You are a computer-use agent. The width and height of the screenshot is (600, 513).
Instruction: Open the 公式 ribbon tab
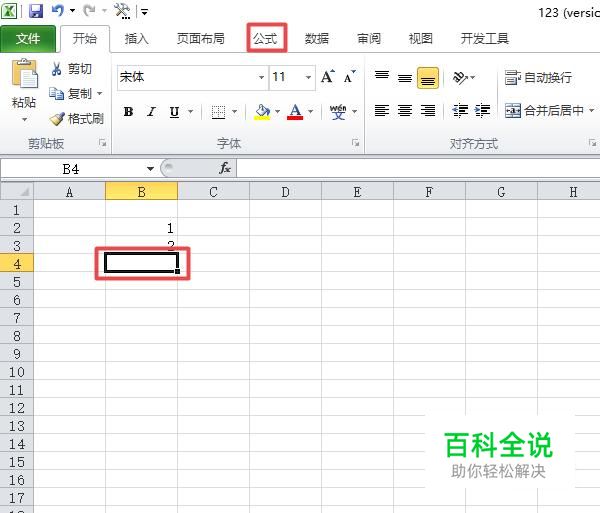[x=265, y=39]
